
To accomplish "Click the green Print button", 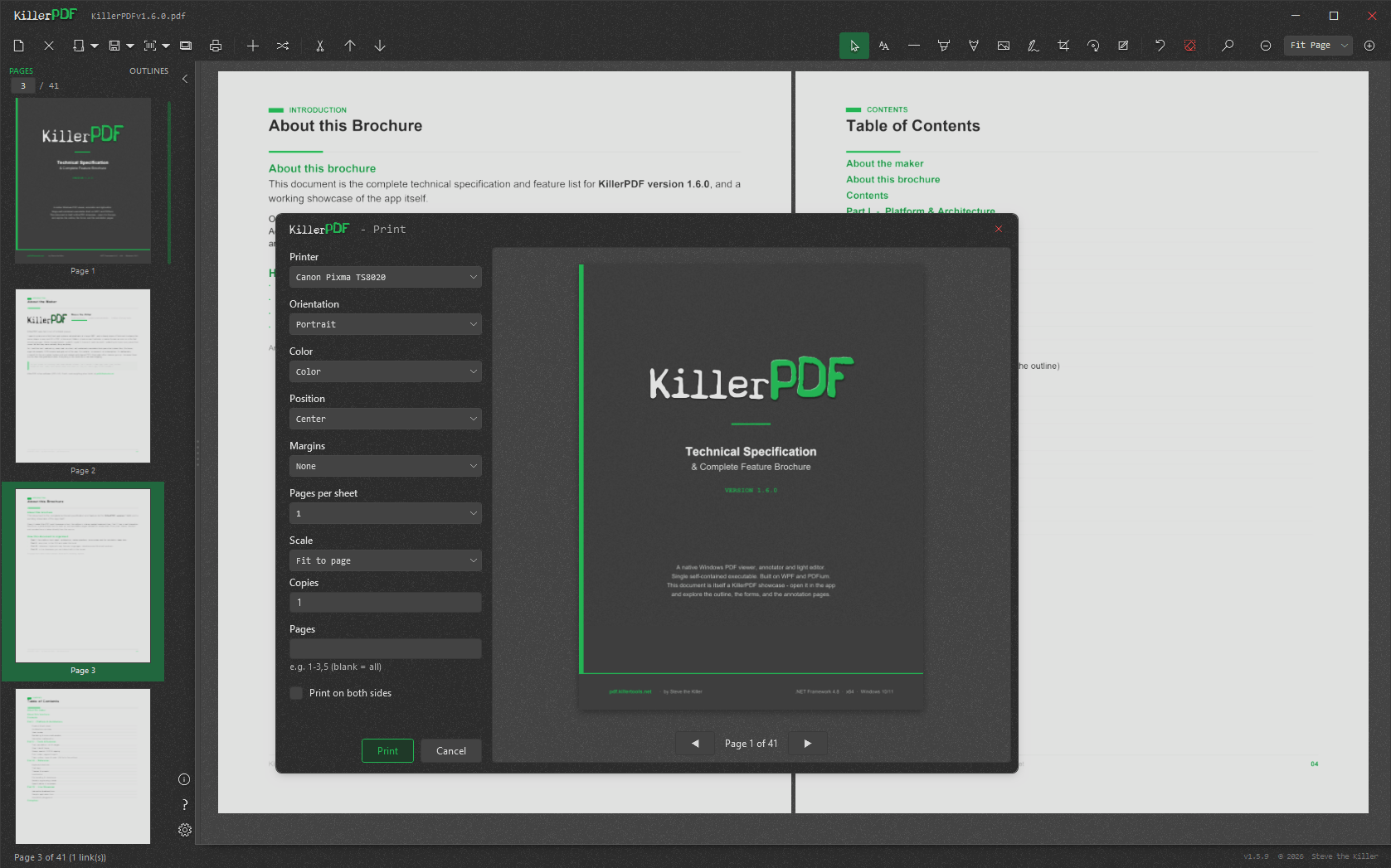I will (387, 750).
